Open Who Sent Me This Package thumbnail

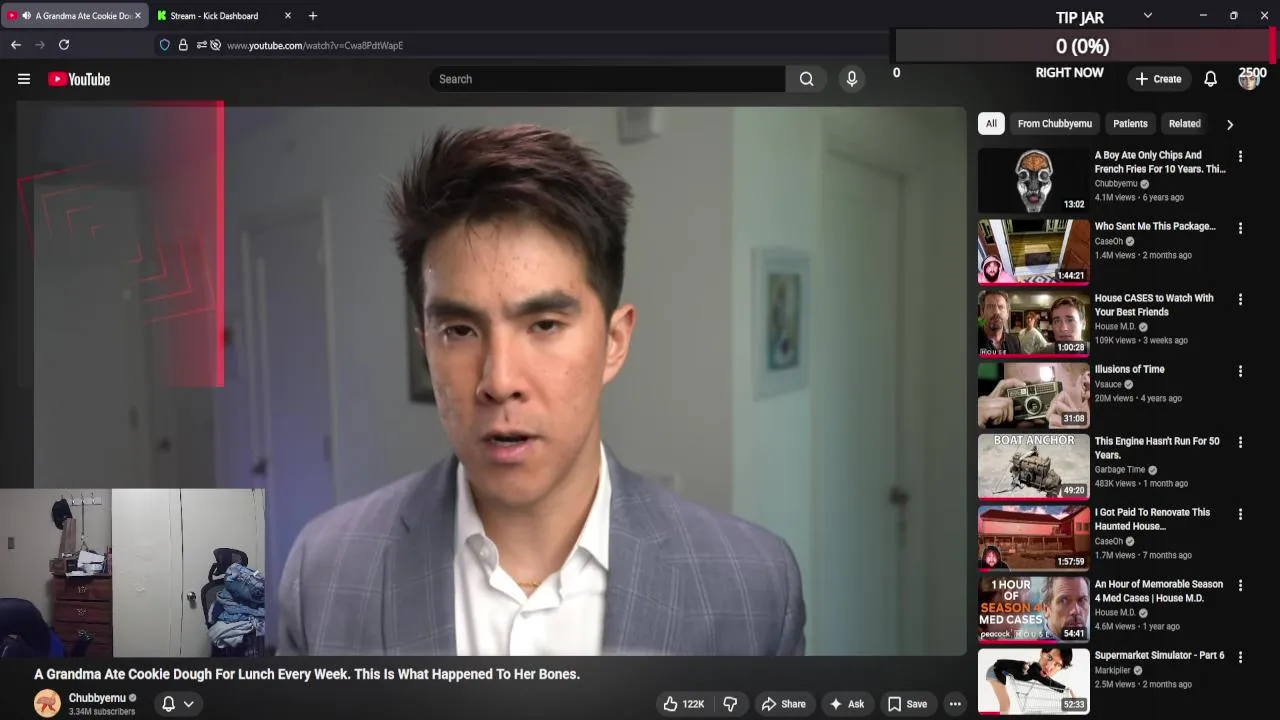(1034, 252)
